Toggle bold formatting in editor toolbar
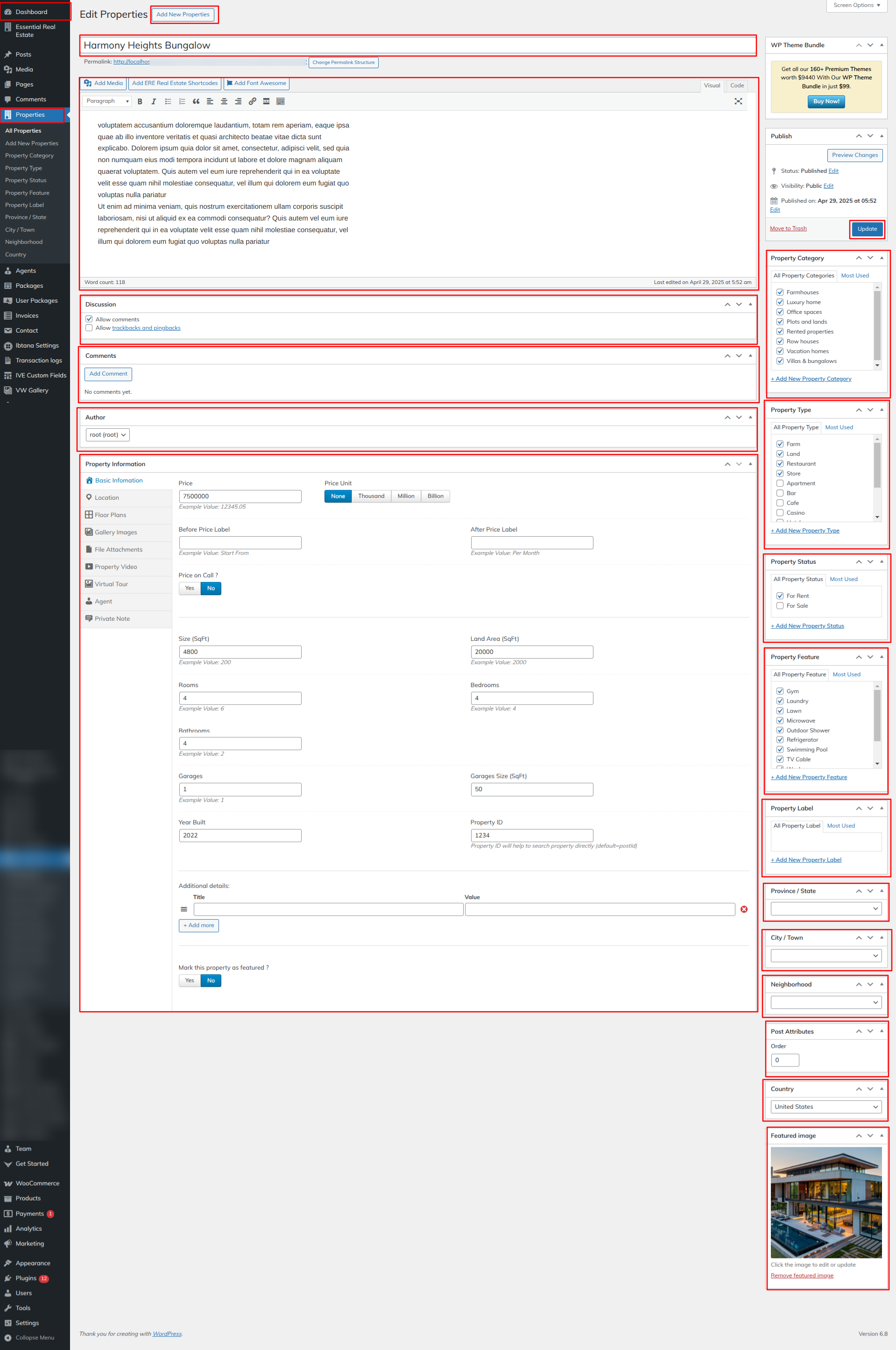The height and width of the screenshot is (1350, 896). pos(140,101)
